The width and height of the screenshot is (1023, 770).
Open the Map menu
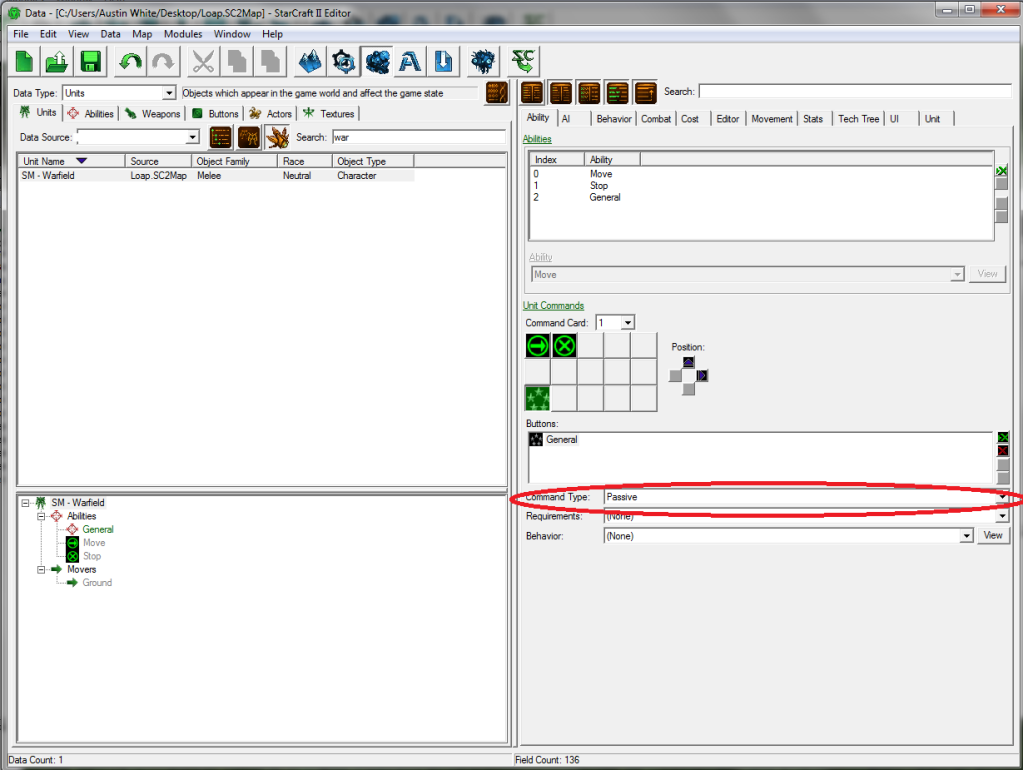point(142,34)
